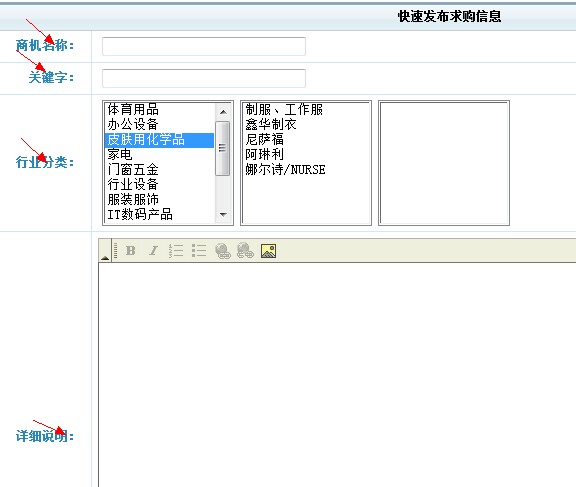576x487 pixels.
Task: Click the industry list scroll-down arrow
Action: tap(223, 214)
